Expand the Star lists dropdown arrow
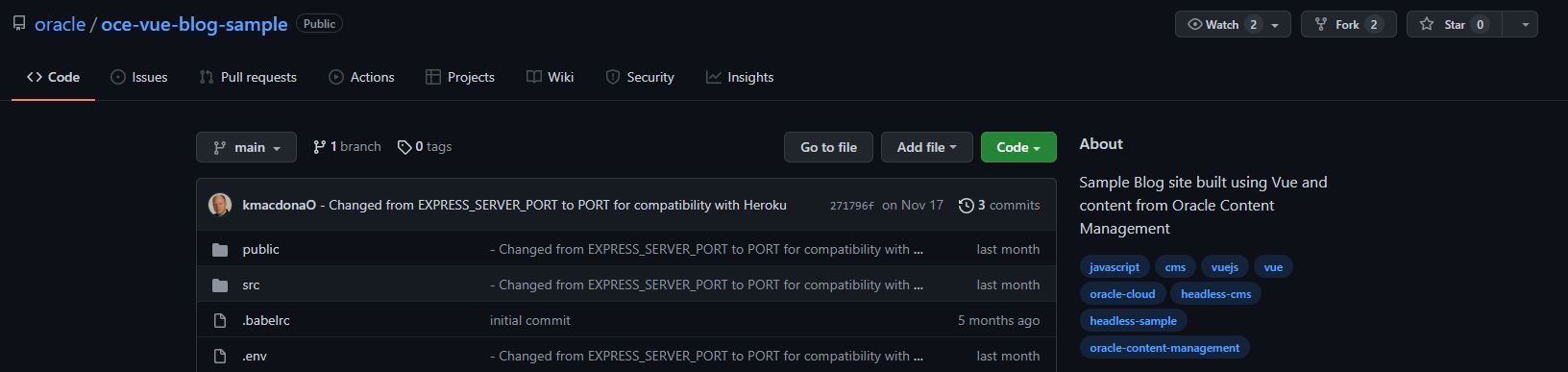Viewport: 1568px width, 372px height. coord(1524,24)
